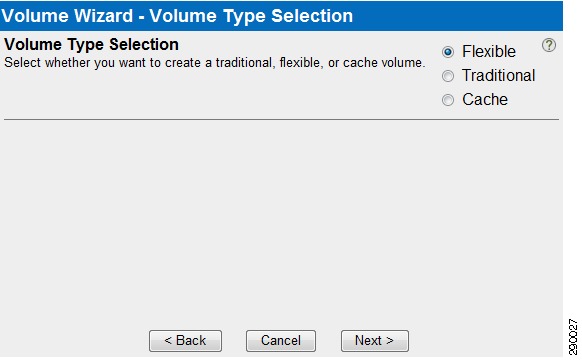Click the wizard title bar text
582x364 pixels.
[x=177, y=16]
